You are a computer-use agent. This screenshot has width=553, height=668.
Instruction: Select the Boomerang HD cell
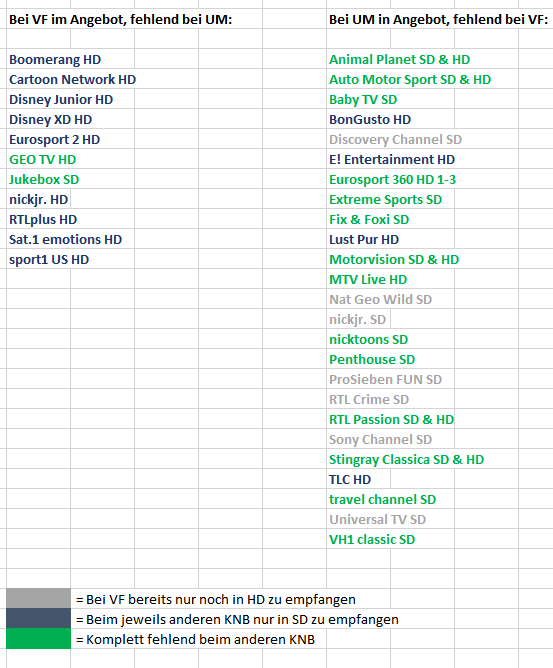pyautogui.click(x=55, y=60)
